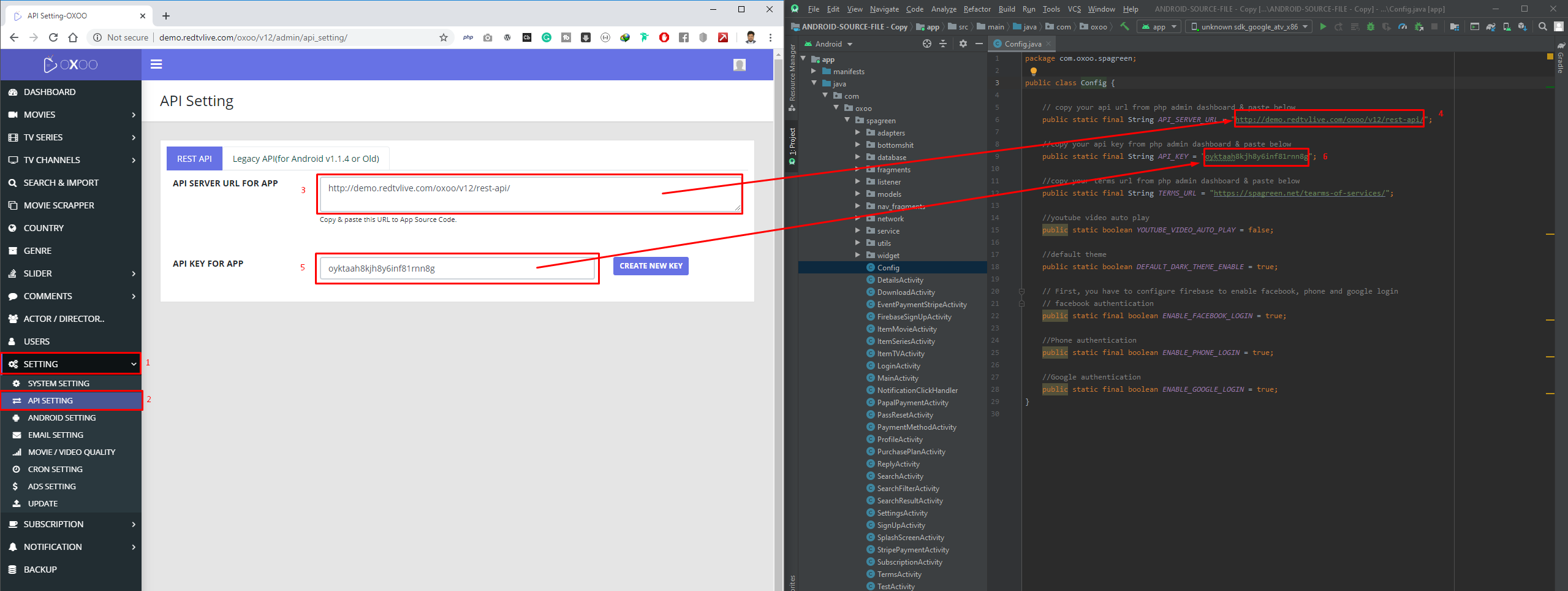
Task: Click the Project panel gear settings icon
Action: coord(963,44)
